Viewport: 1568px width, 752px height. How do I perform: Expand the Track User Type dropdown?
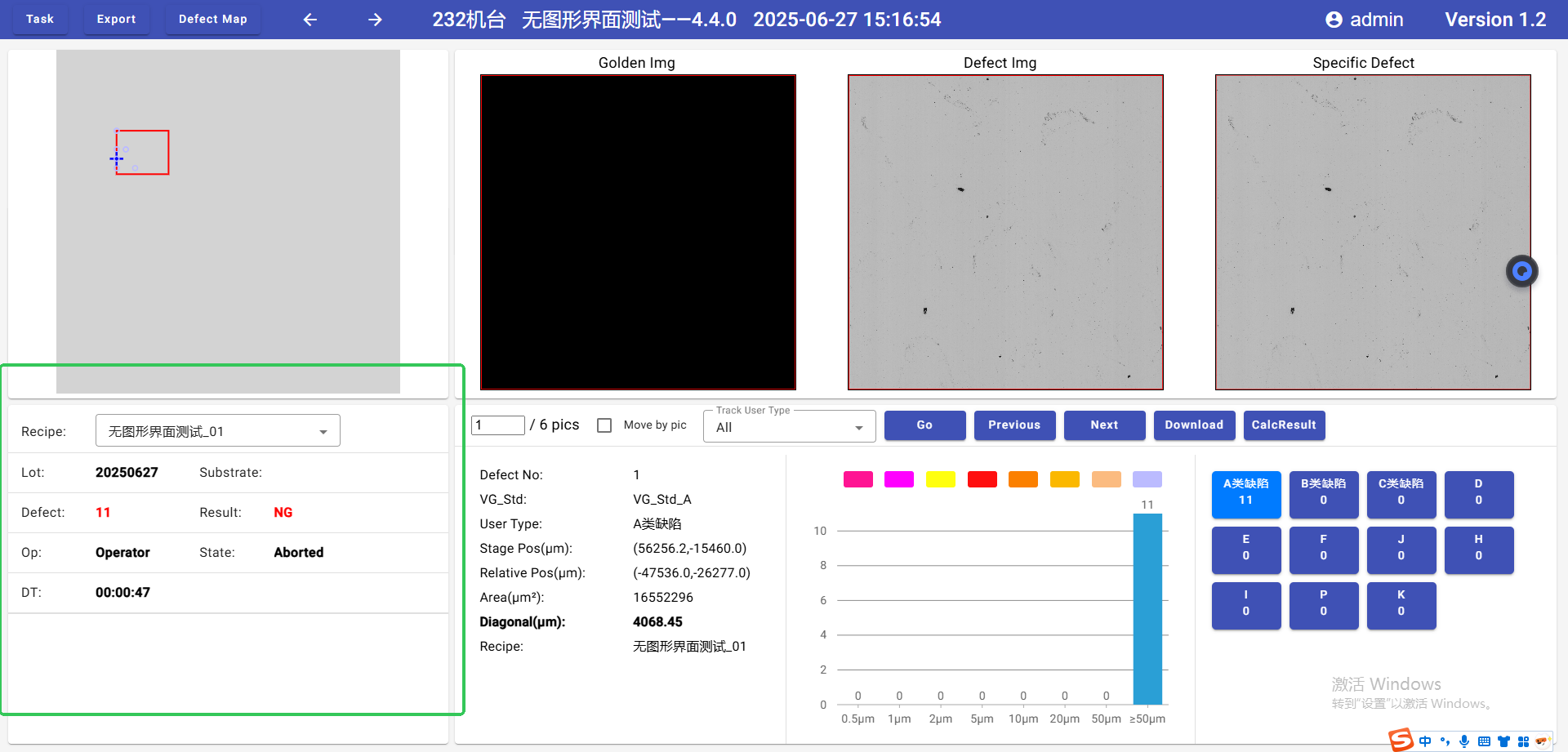[790, 426]
